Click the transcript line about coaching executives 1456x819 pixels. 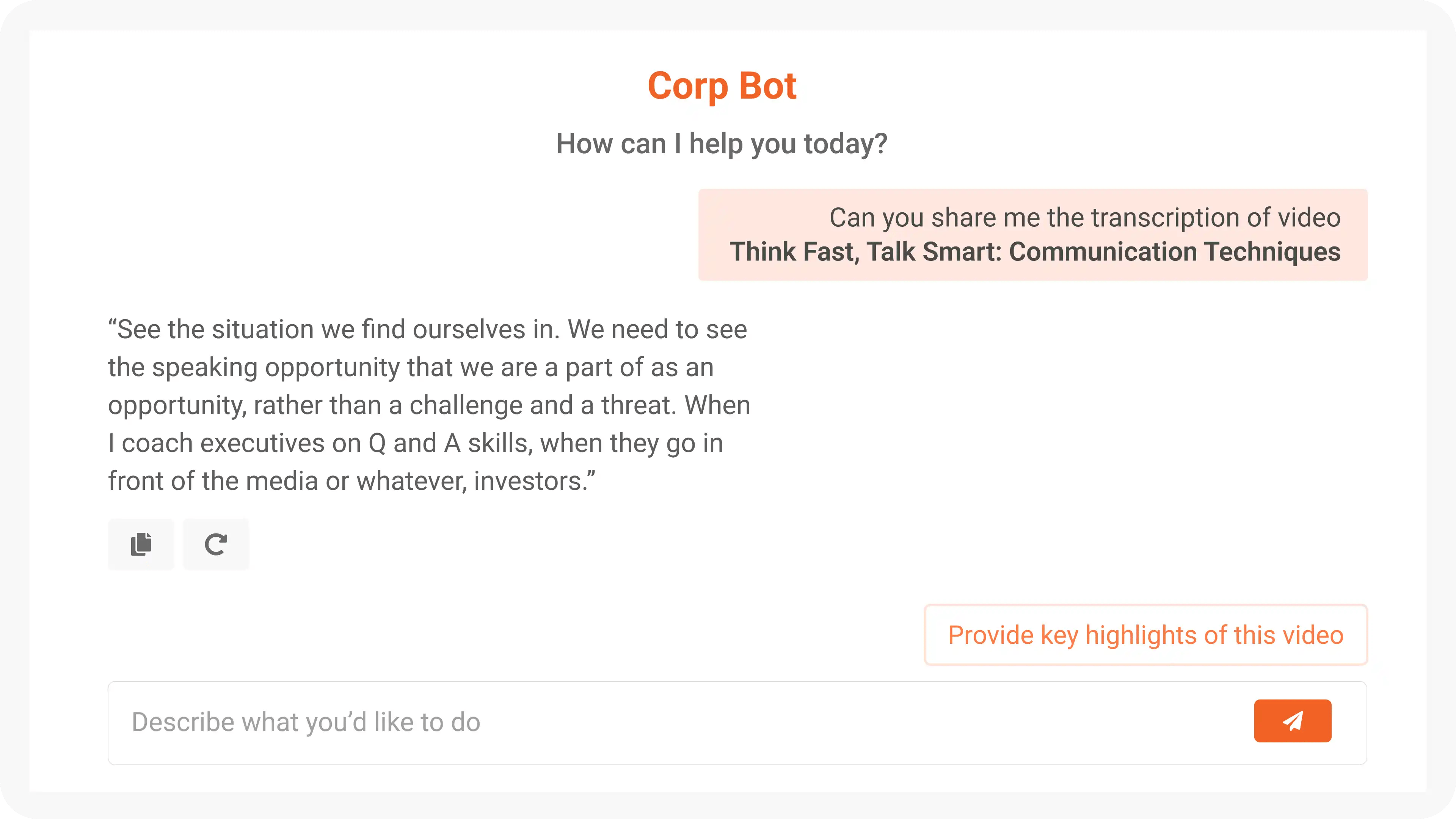pos(416,443)
